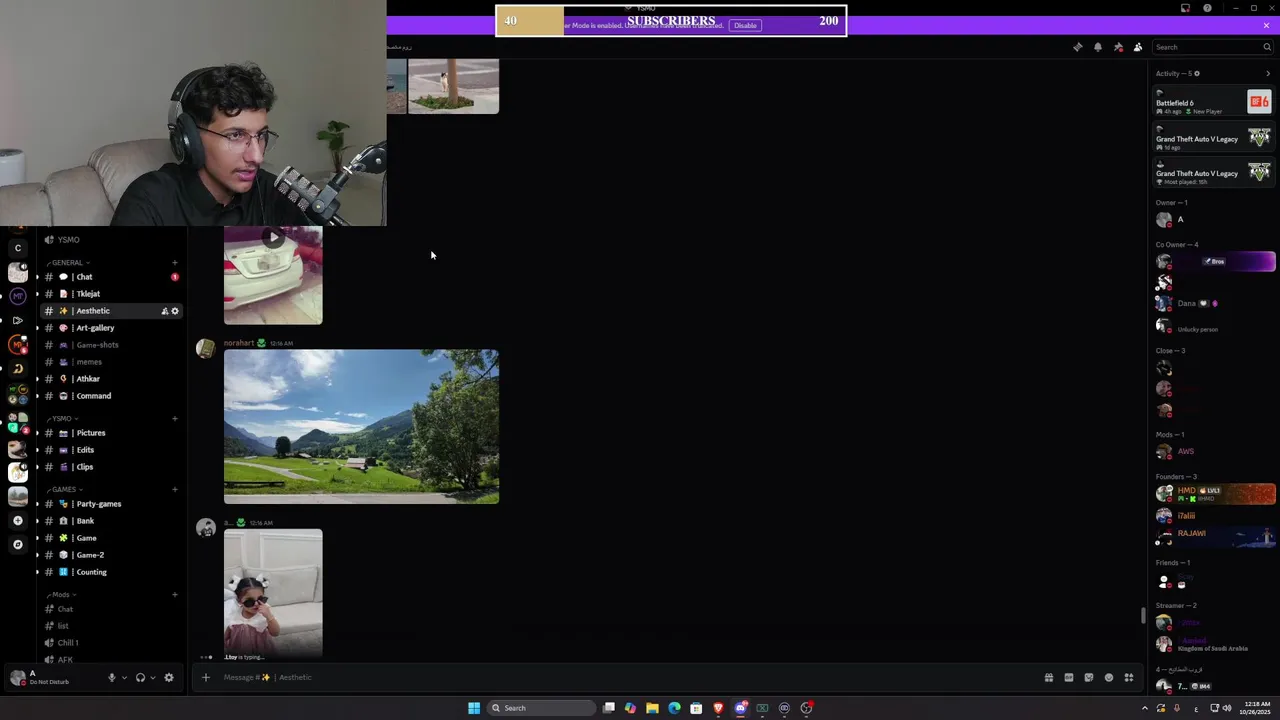Open the Counting channel

coord(110,572)
